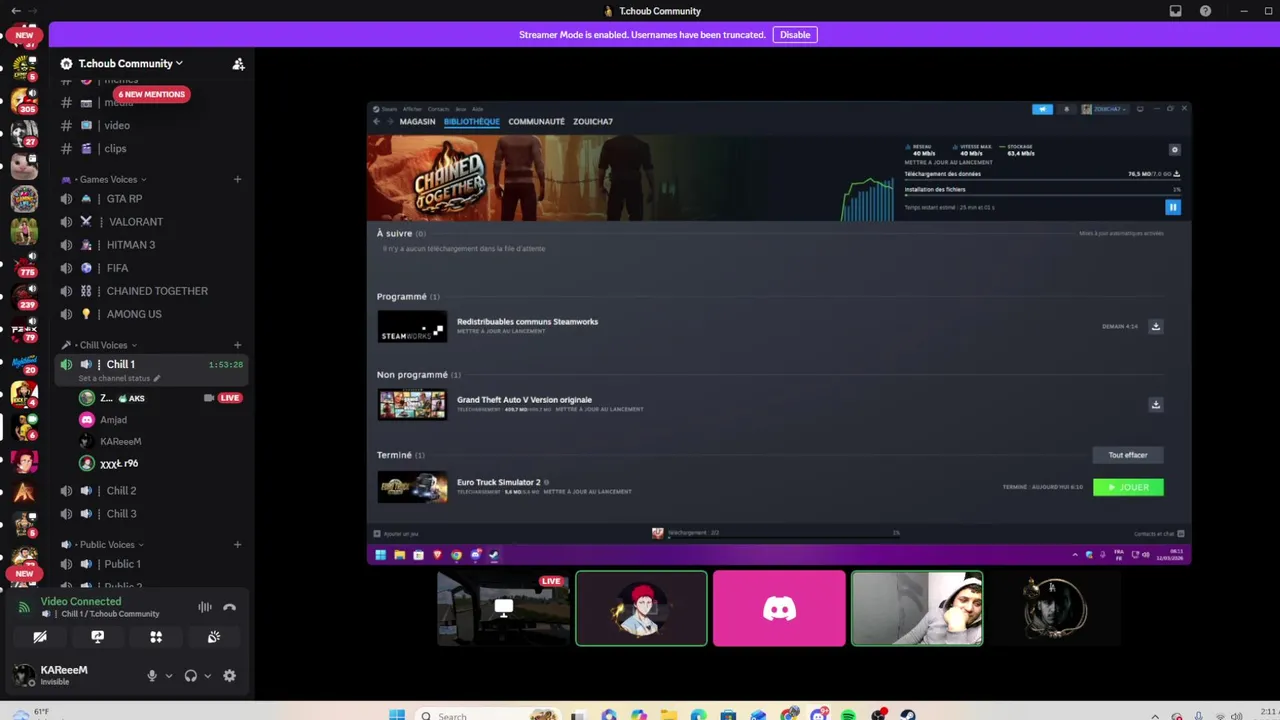Join Chill 2 voice channel
Viewport: 1280px width, 720px height.
tap(152, 490)
